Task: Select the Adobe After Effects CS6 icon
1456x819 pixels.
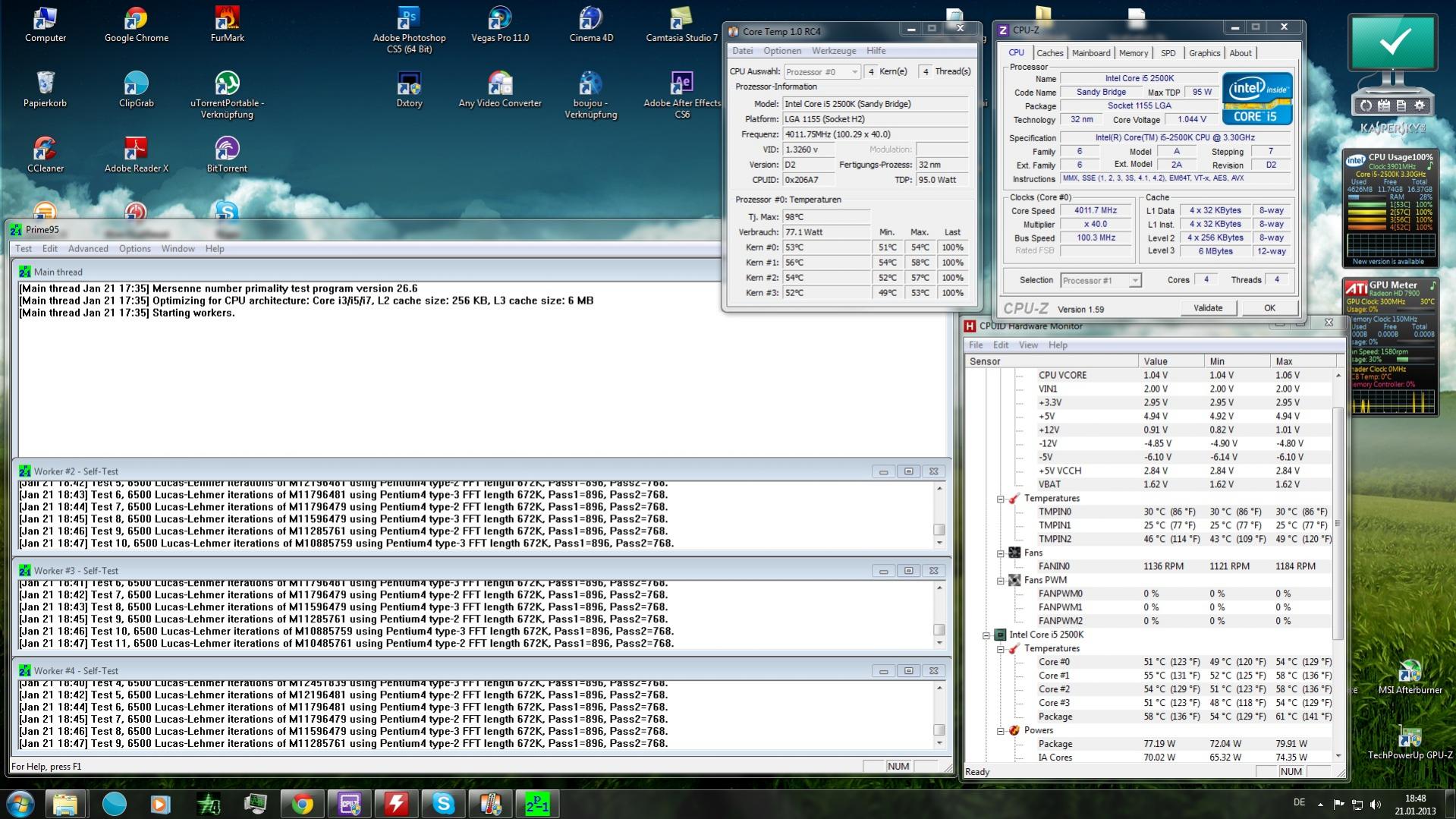Action: (682, 95)
